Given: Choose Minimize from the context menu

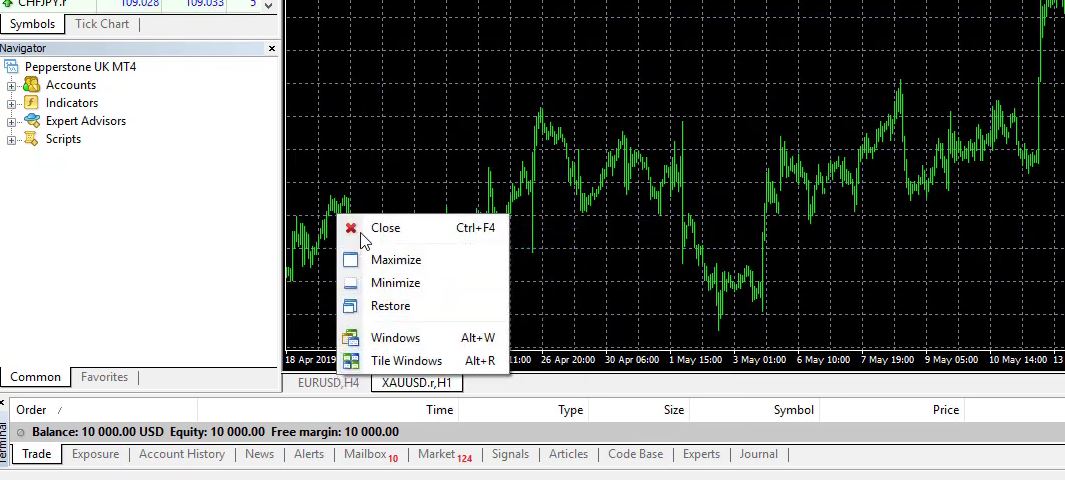Looking at the screenshot, I should pyautogui.click(x=422, y=283).
